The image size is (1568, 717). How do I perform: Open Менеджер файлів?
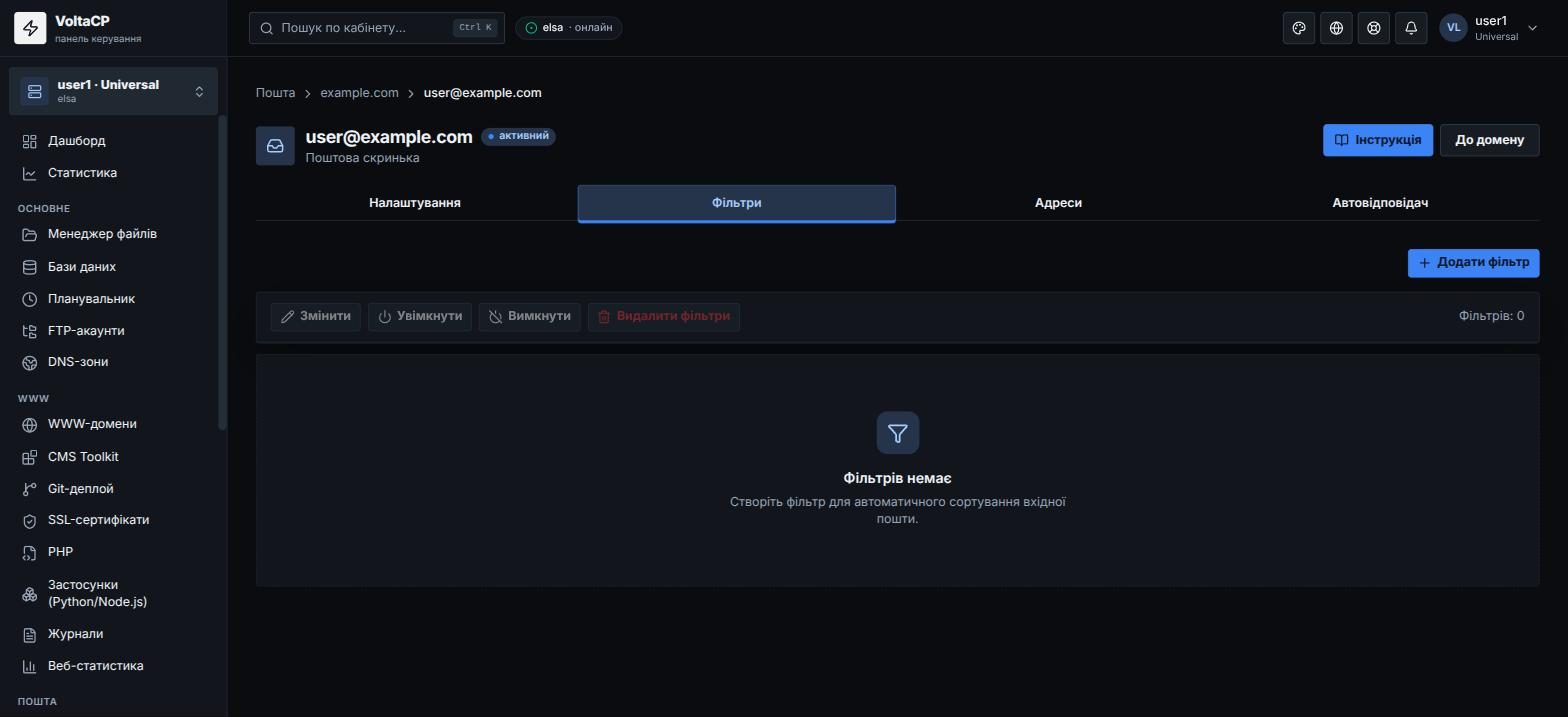pyautogui.click(x=113, y=234)
